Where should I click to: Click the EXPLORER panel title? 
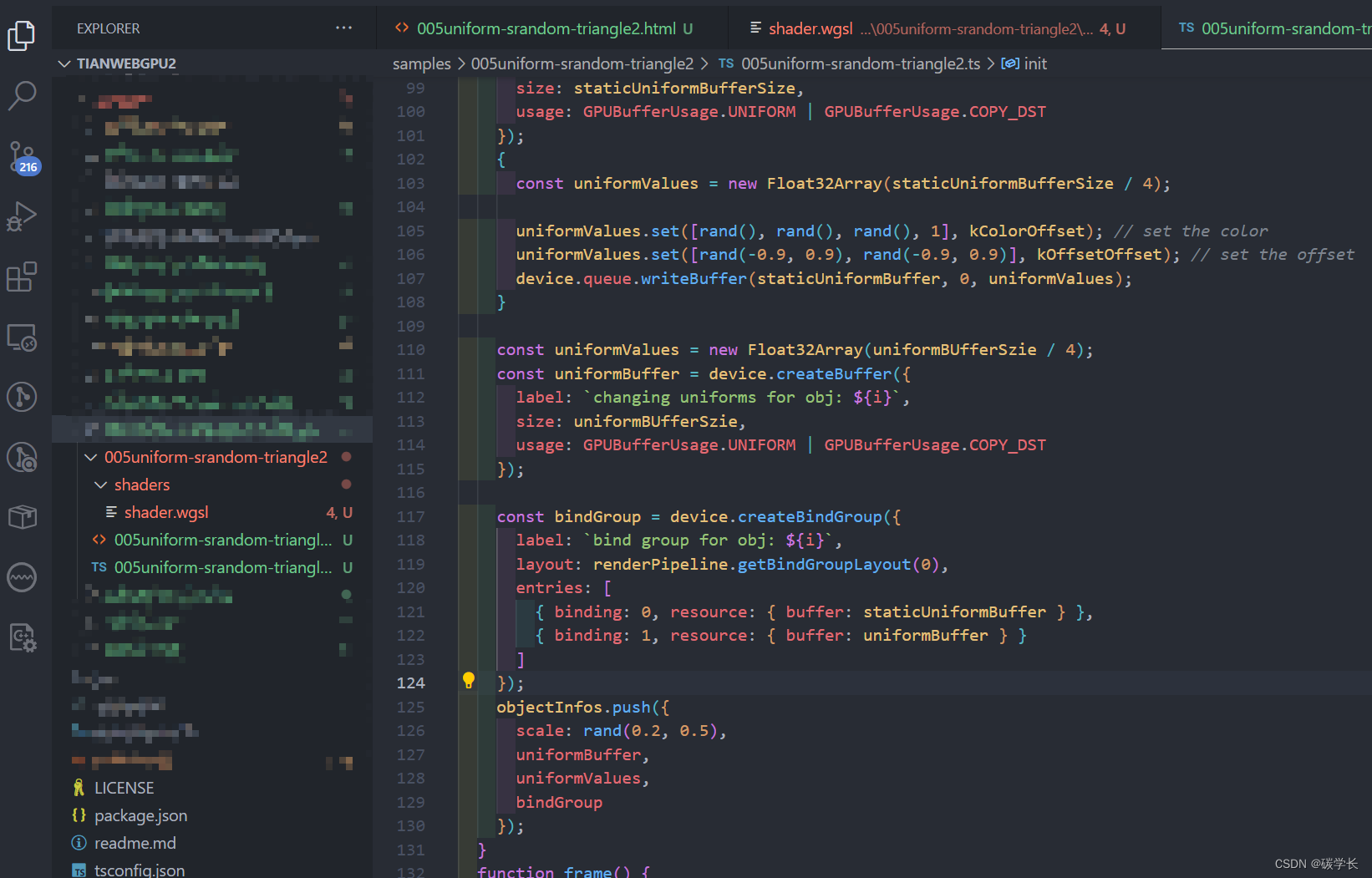point(108,28)
